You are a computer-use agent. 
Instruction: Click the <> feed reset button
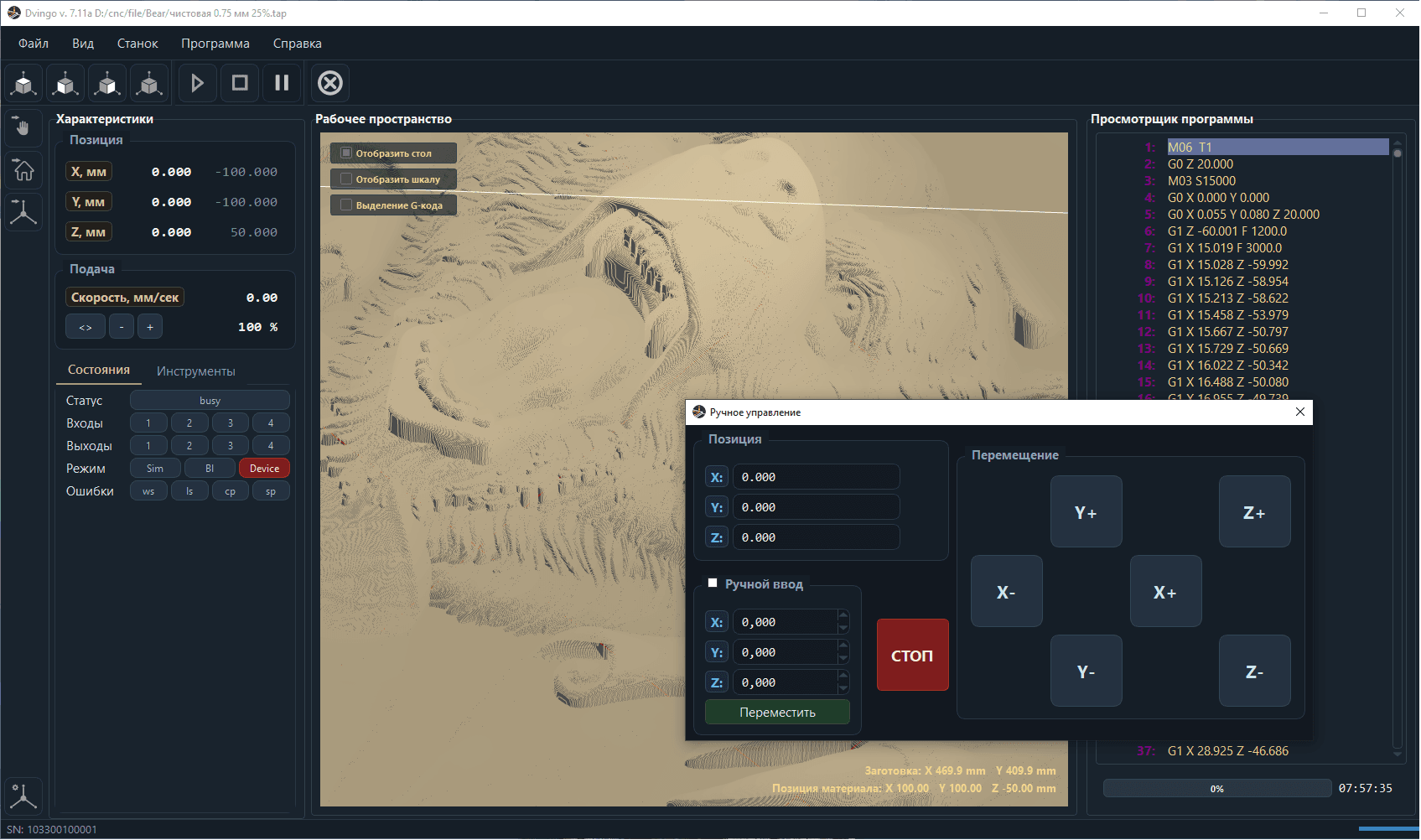(86, 327)
